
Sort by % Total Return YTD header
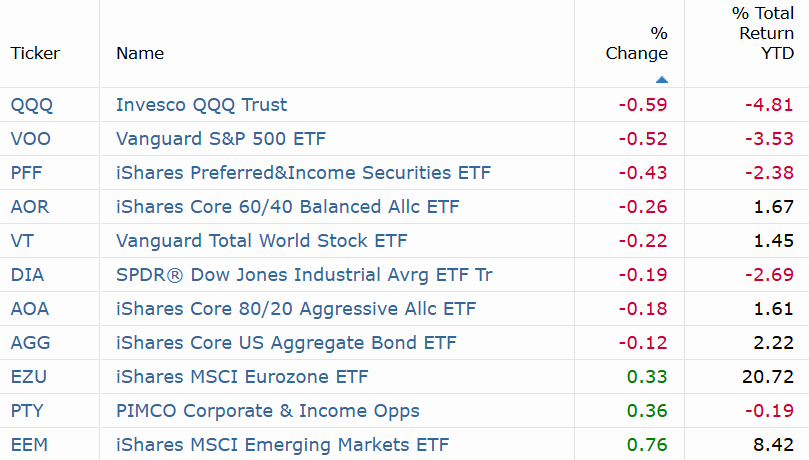(x=763, y=33)
